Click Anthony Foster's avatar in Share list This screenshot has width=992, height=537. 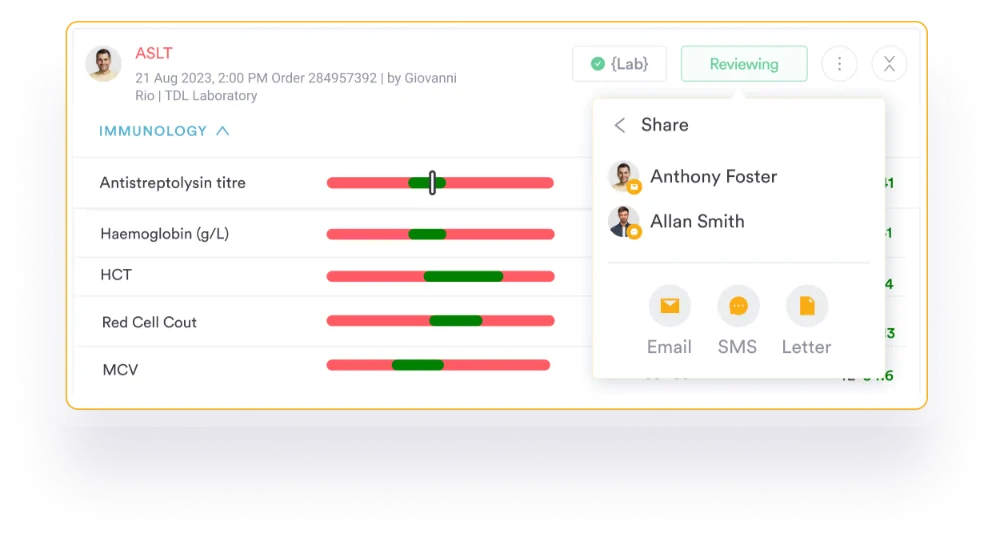(624, 177)
